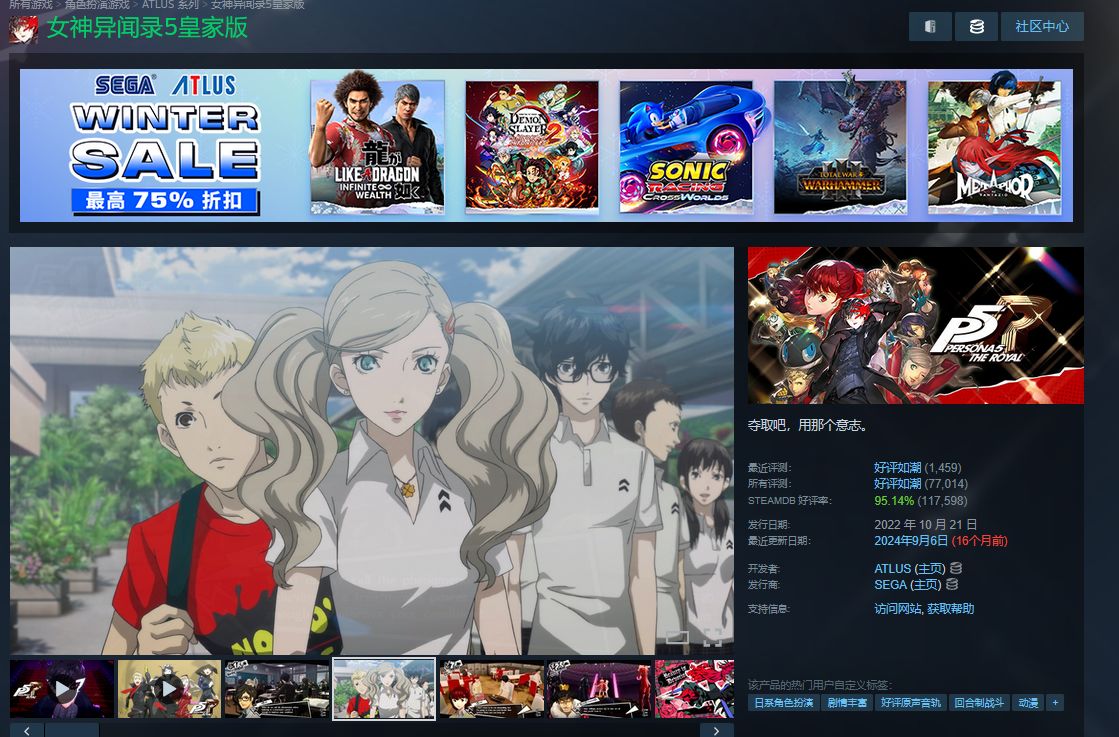Open developer ATLUS link
Viewport: 1119px width, 737px height.
(x=893, y=569)
